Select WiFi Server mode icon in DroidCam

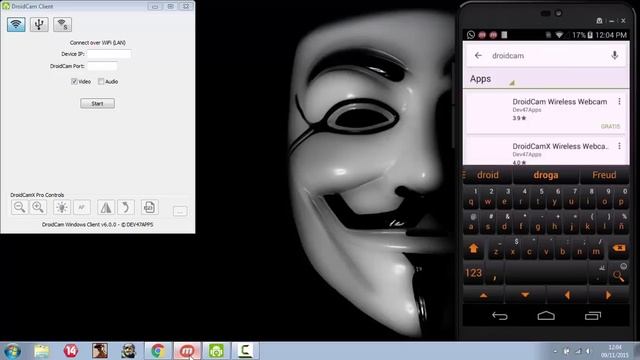click(x=62, y=24)
